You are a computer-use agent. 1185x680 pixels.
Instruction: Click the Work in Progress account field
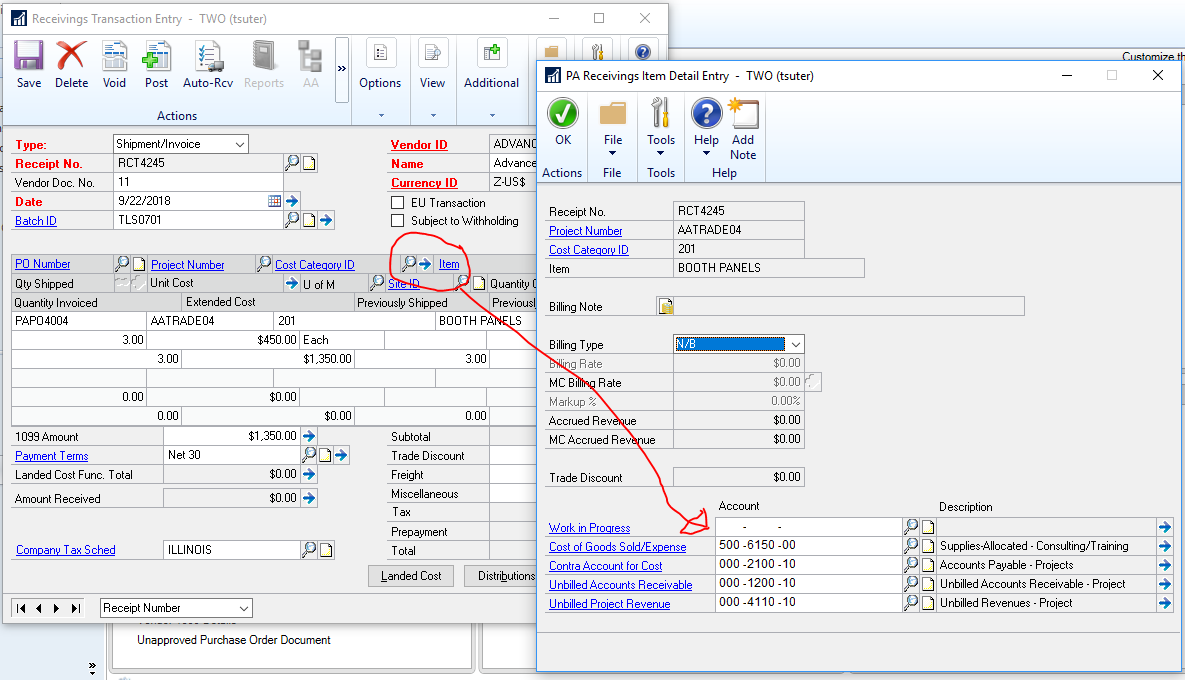(808, 527)
